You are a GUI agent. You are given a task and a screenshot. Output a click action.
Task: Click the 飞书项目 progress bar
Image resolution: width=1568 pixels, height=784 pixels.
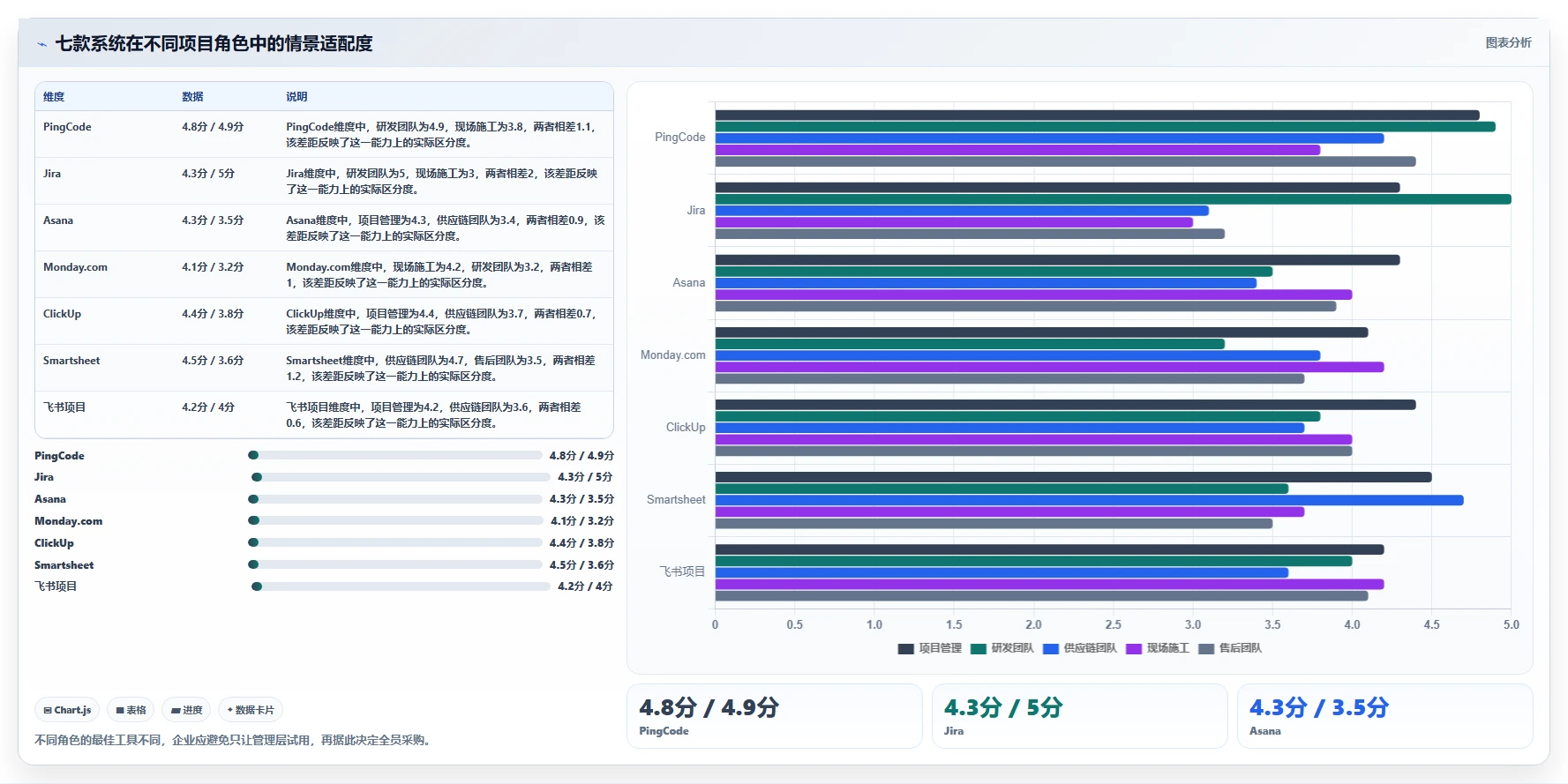[401, 586]
